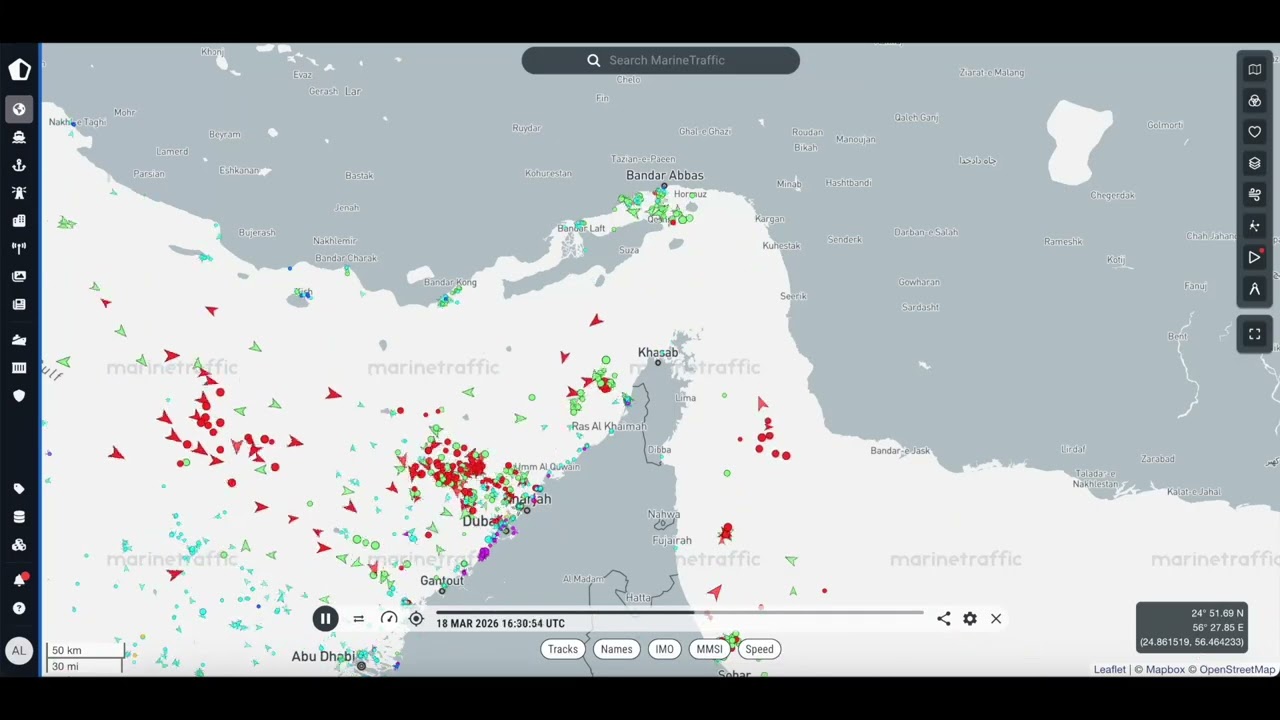
Task: Click the Fujairah map label
Action: [x=671, y=540]
